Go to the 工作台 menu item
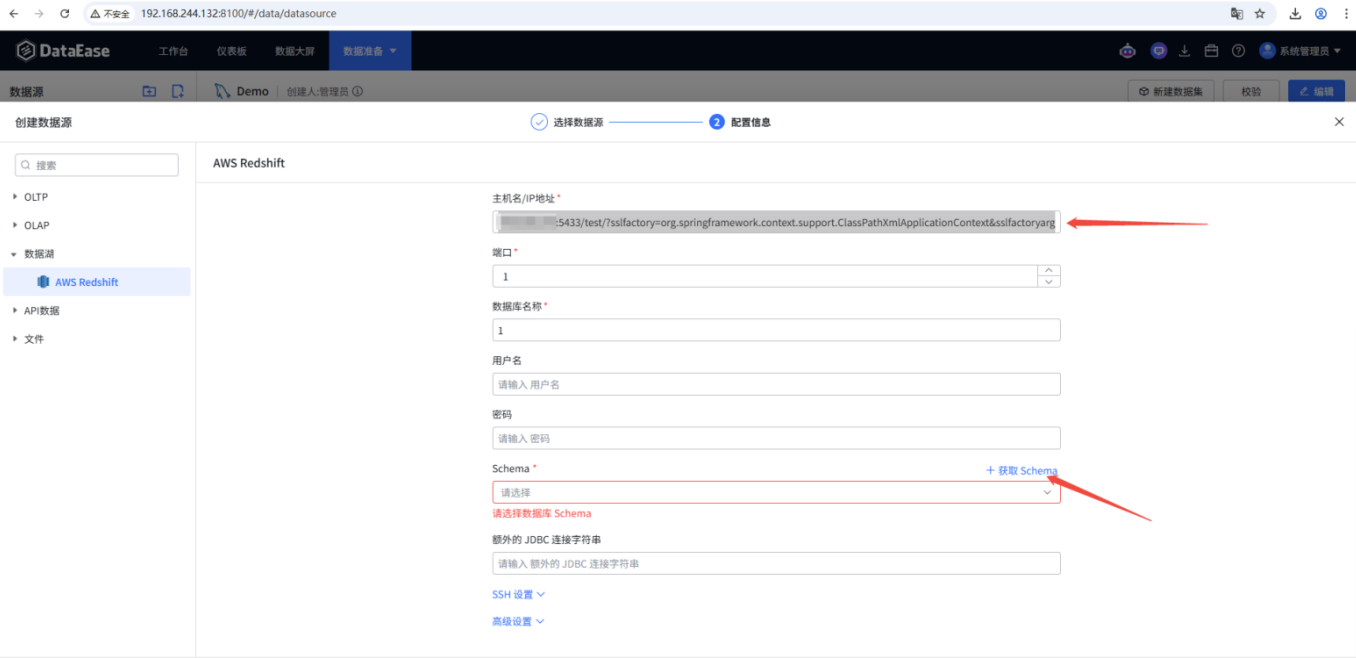Image resolution: width=1356 pixels, height=658 pixels. tap(174, 51)
